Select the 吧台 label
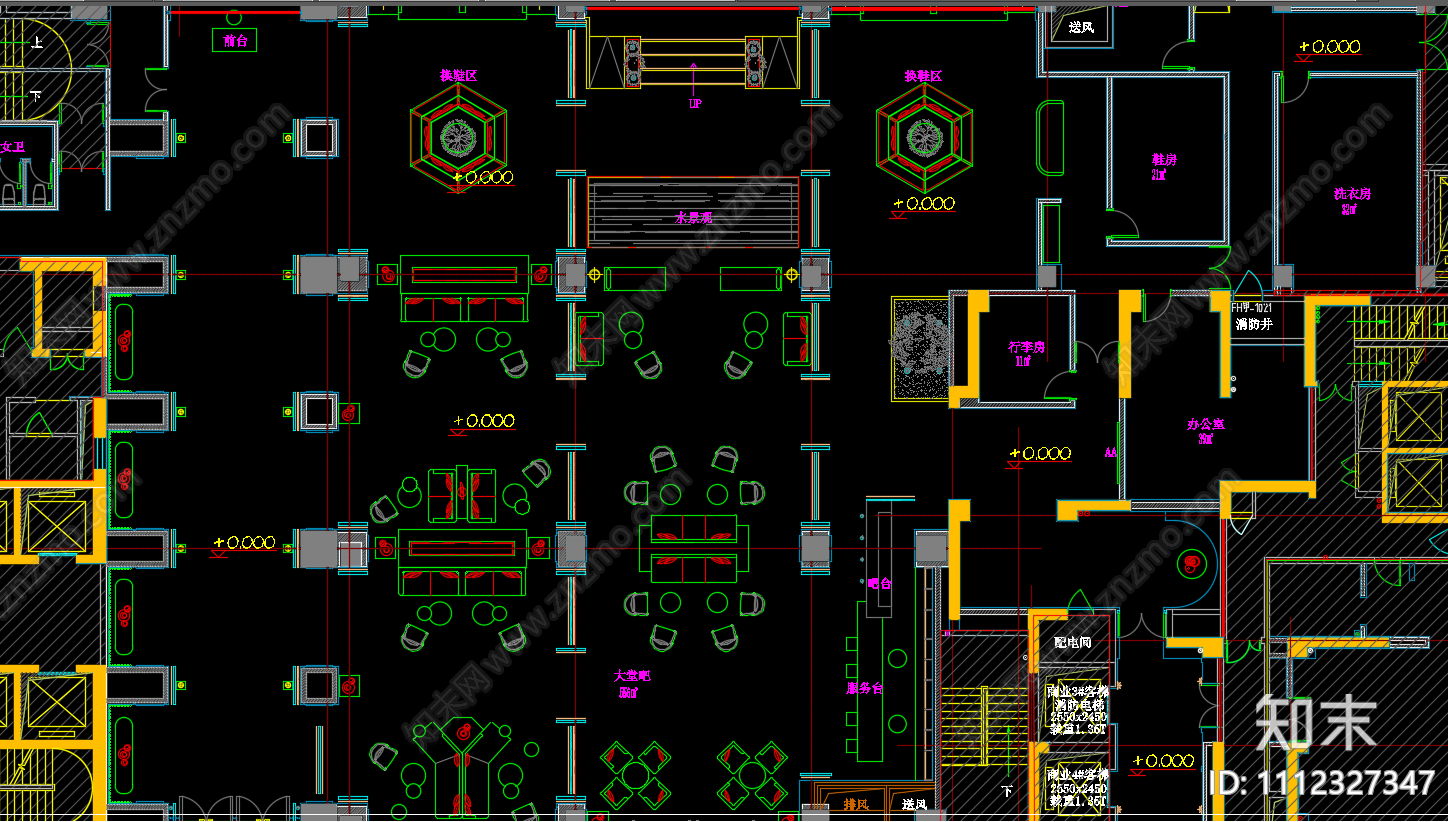Screen dimensions: 1448x822 (x=880, y=583)
